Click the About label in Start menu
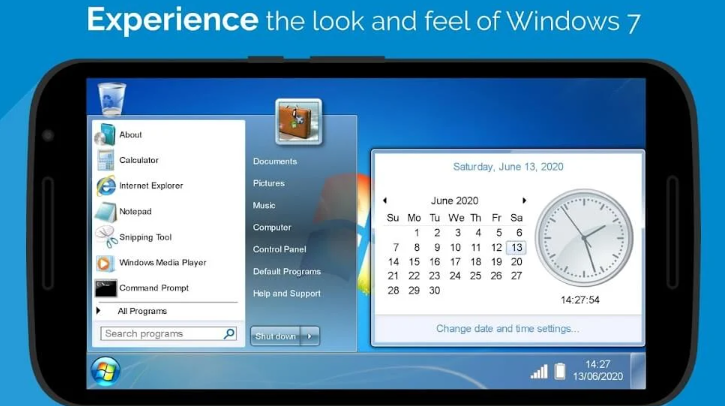The image size is (725, 406). pos(130,135)
